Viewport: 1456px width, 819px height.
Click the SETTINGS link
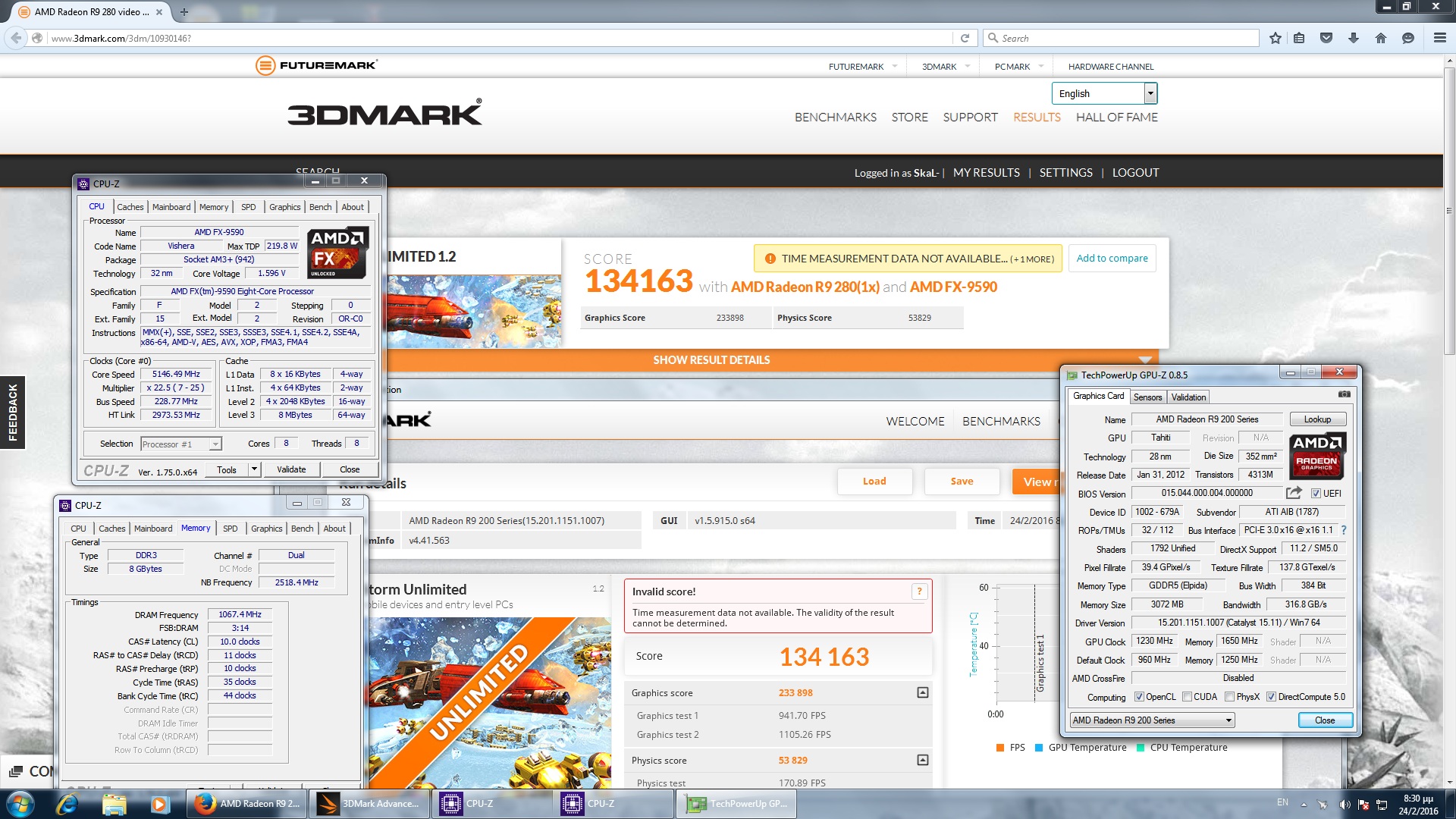1065,173
